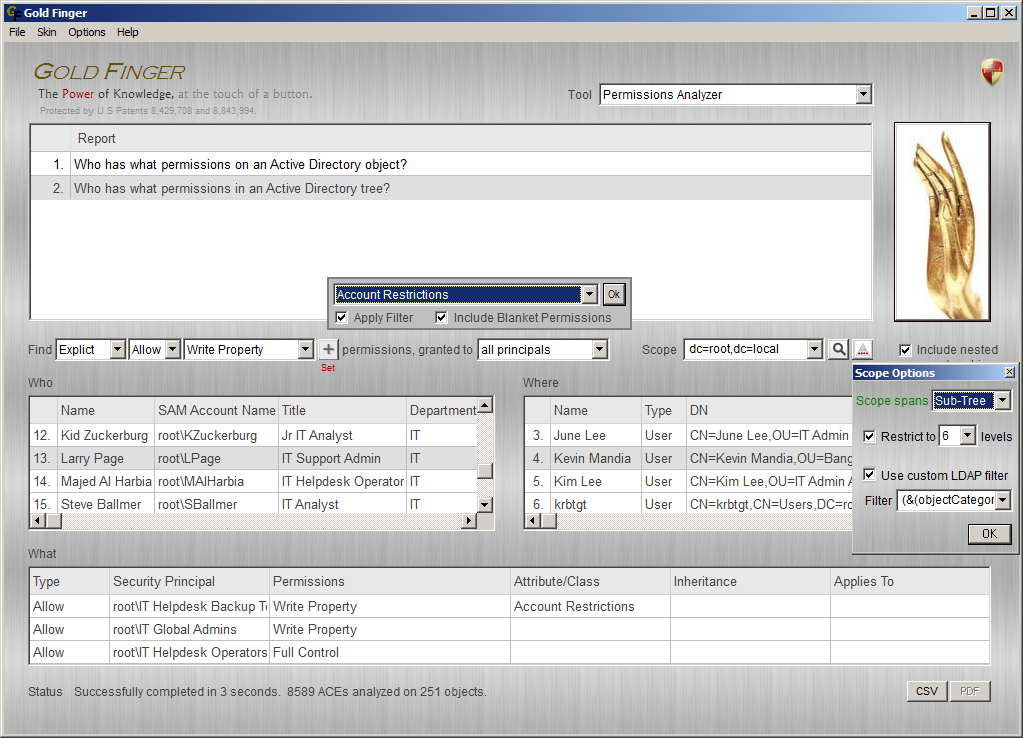Viewport: 1023px width, 738px height.
Task: Open the Tool dropdown showing Permissions Analyzer
Action: (864, 94)
